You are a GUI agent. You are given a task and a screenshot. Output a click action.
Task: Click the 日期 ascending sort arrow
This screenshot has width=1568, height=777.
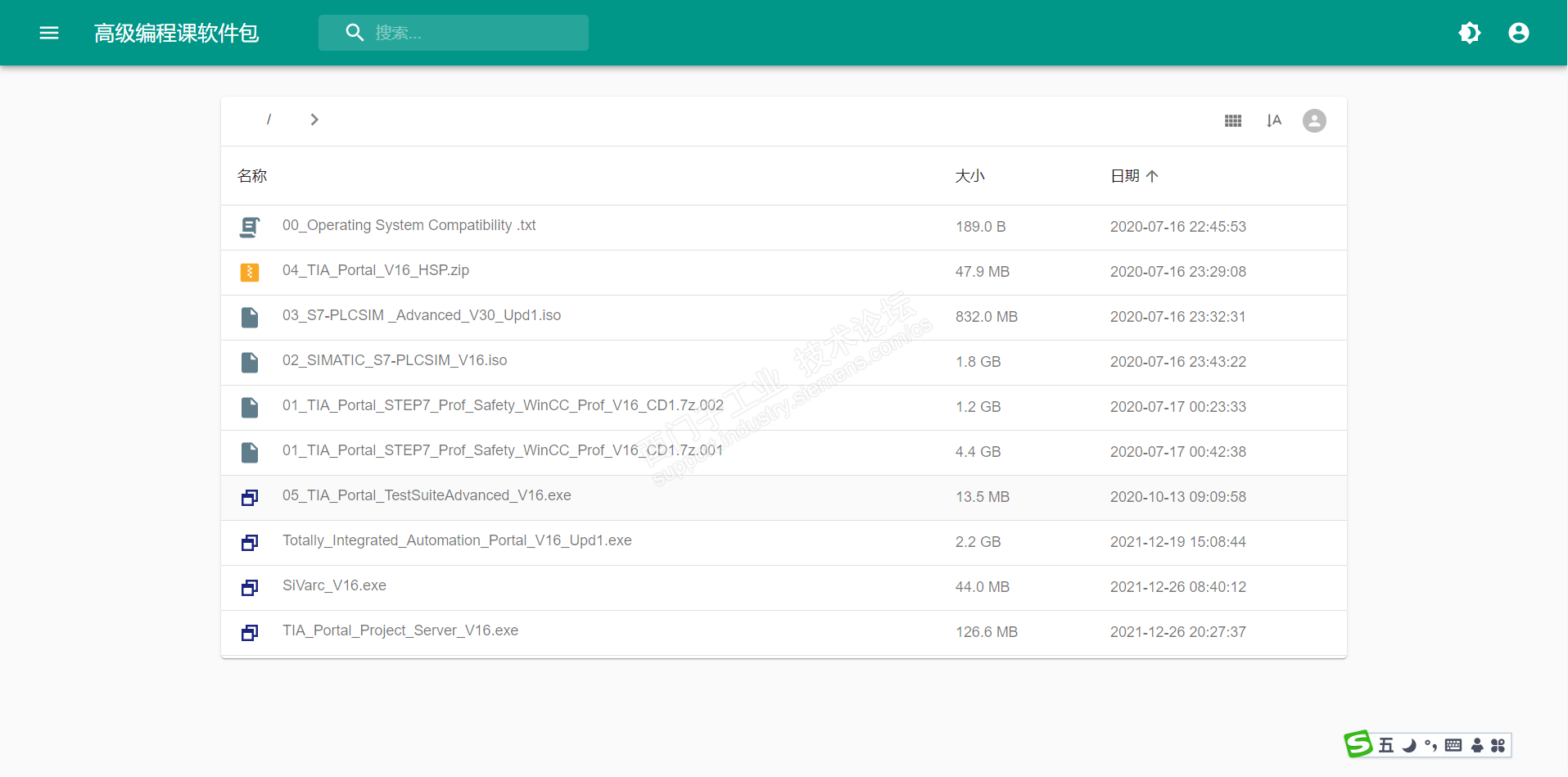(1152, 176)
